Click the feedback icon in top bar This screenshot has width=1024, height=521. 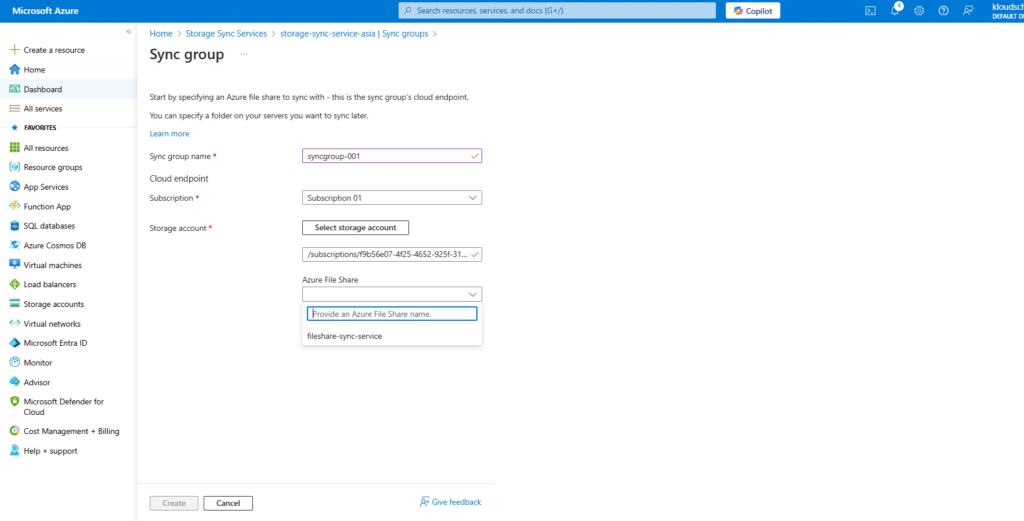tap(967, 11)
